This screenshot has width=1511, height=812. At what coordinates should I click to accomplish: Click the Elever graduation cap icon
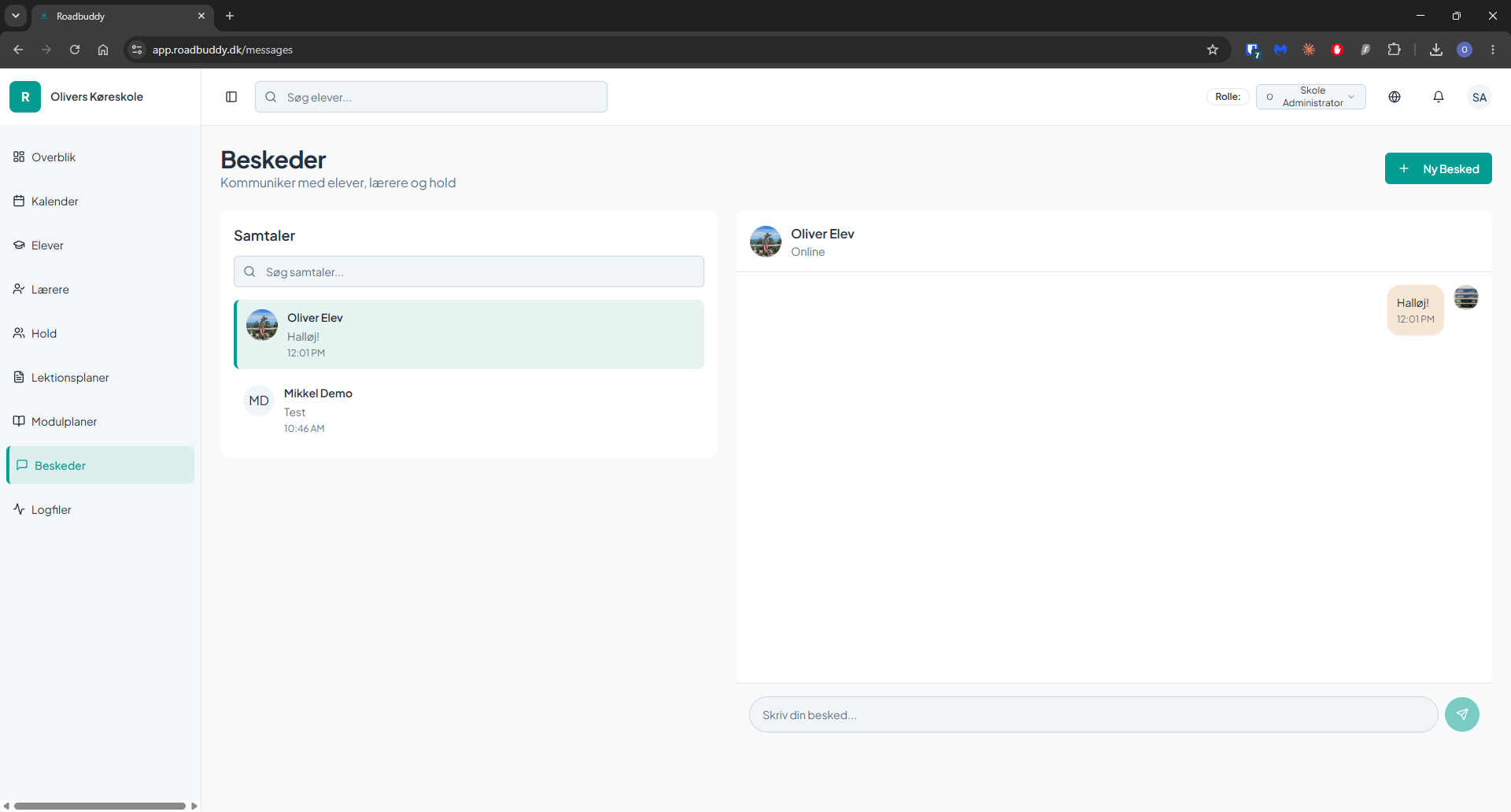19,245
